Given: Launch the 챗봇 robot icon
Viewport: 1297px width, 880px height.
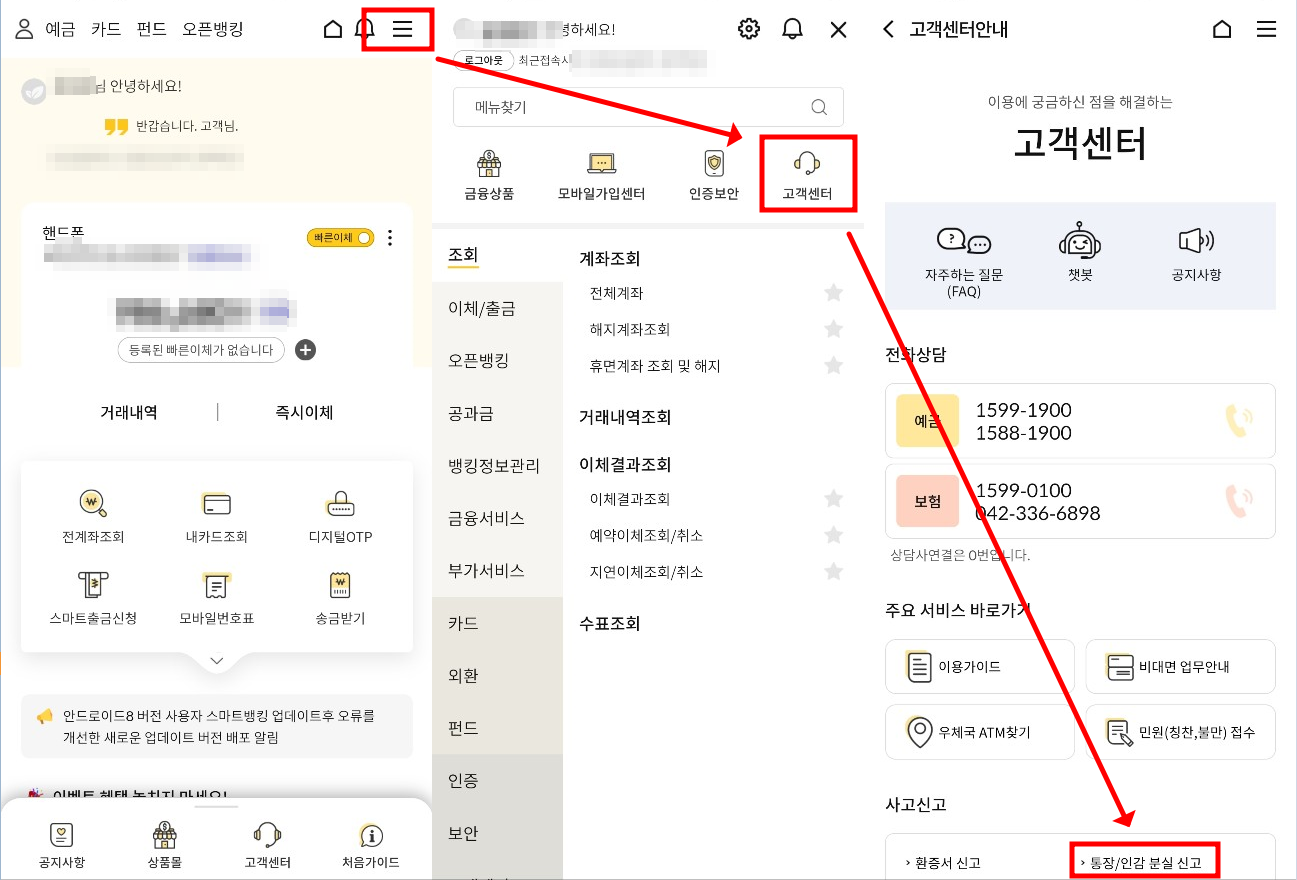Looking at the screenshot, I should point(1080,253).
